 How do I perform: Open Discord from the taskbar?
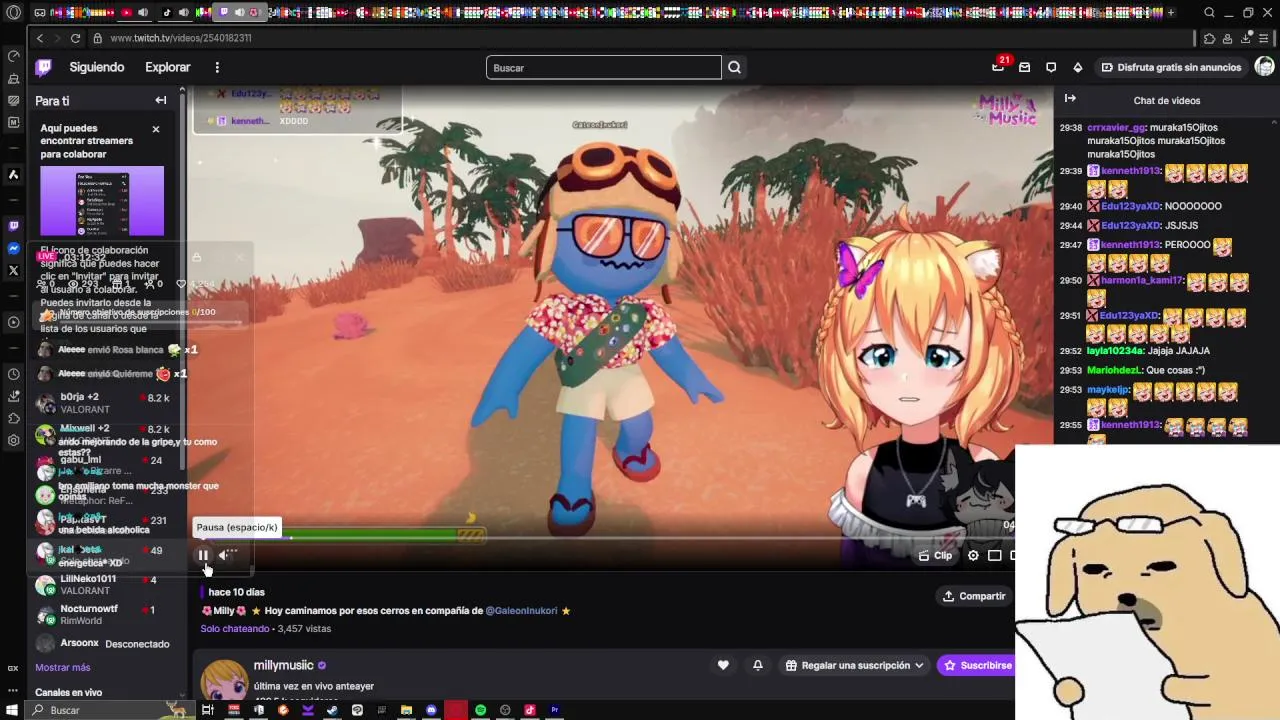coord(431,710)
